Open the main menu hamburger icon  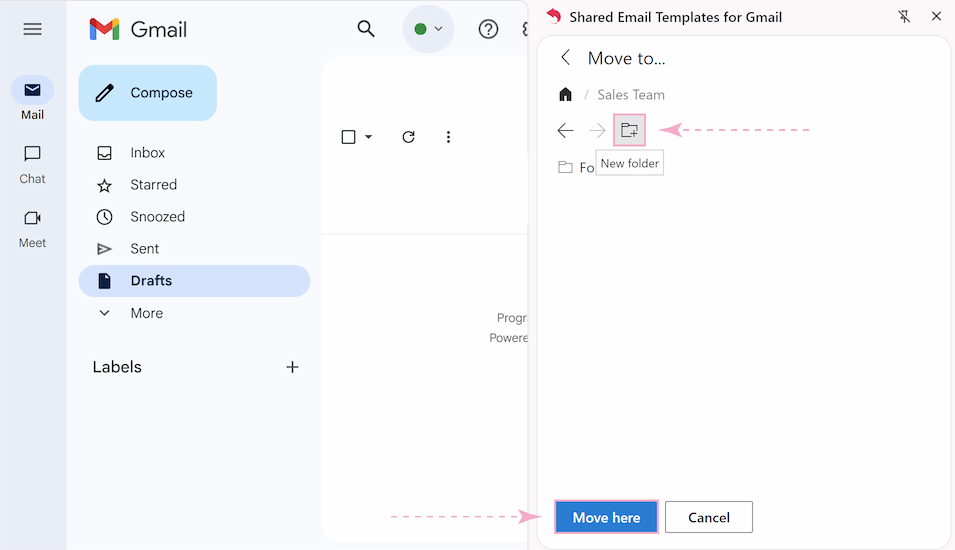point(32,29)
